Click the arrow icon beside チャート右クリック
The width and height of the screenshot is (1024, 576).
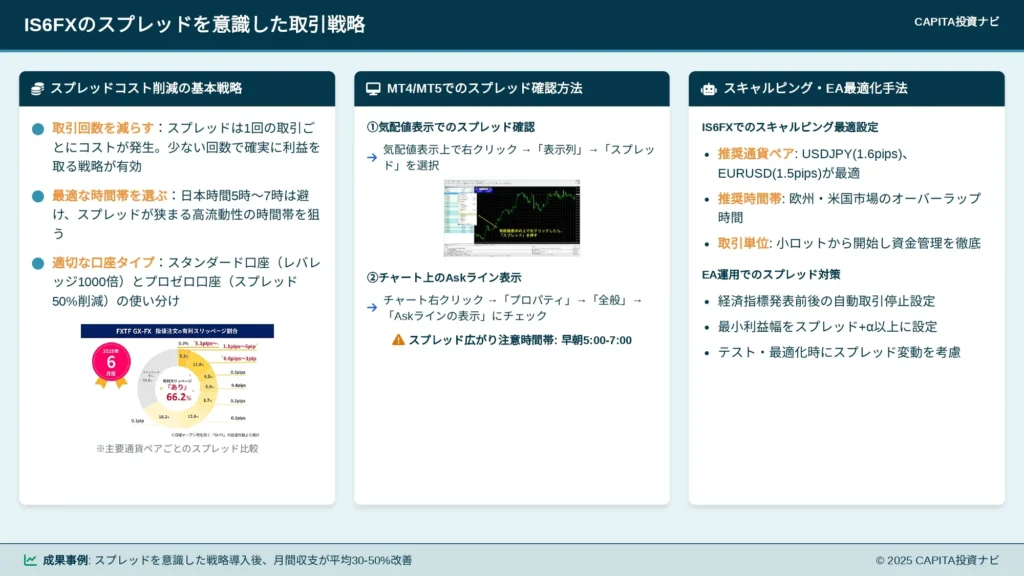[372, 308]
